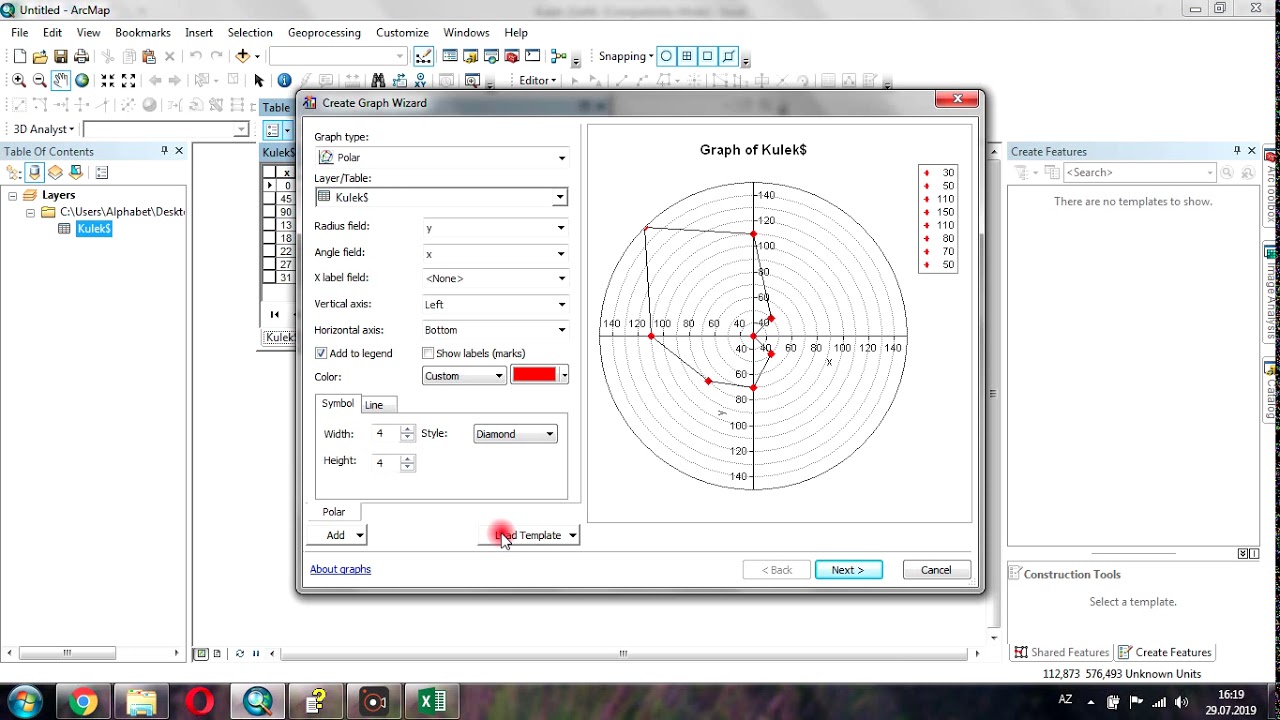The height and width of the screenshot is (720, 1280).
Task: Click the Next button in the wizard
Action: point(848,570)
